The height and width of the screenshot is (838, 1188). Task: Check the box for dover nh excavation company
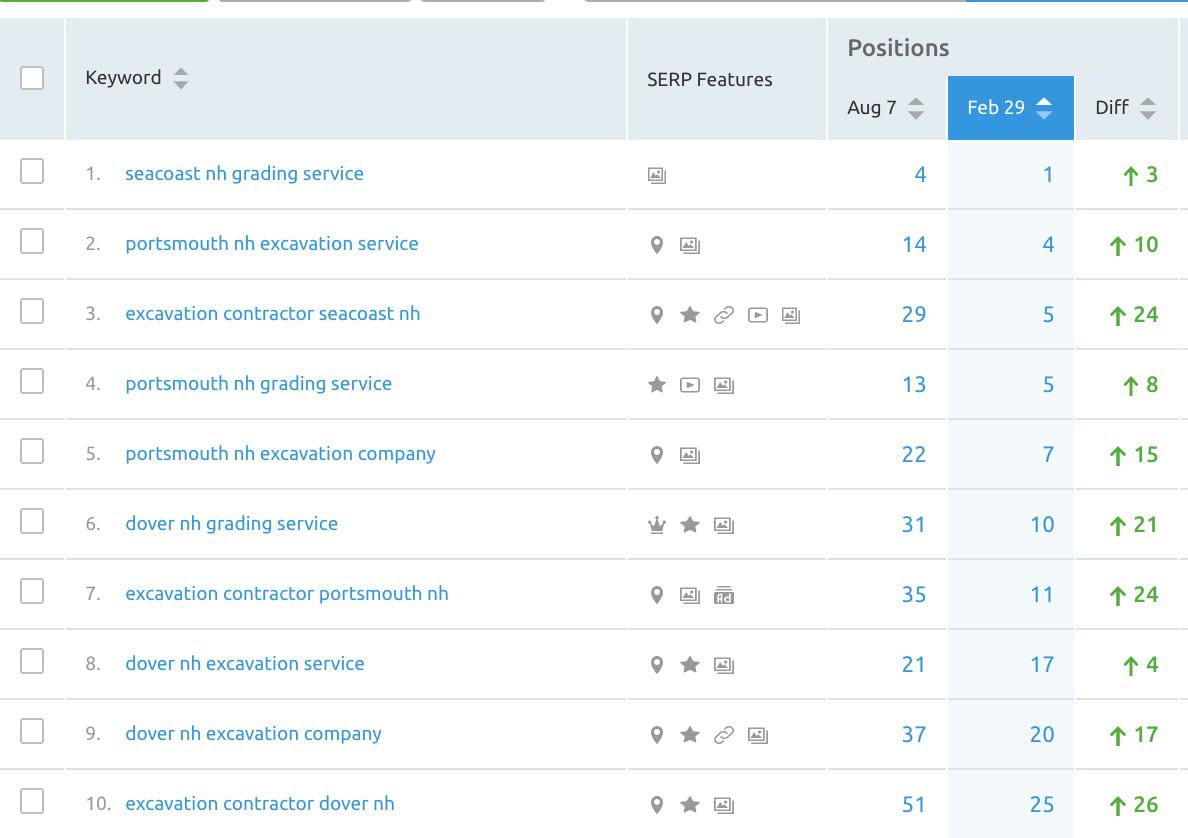click(x=32, y=731)
